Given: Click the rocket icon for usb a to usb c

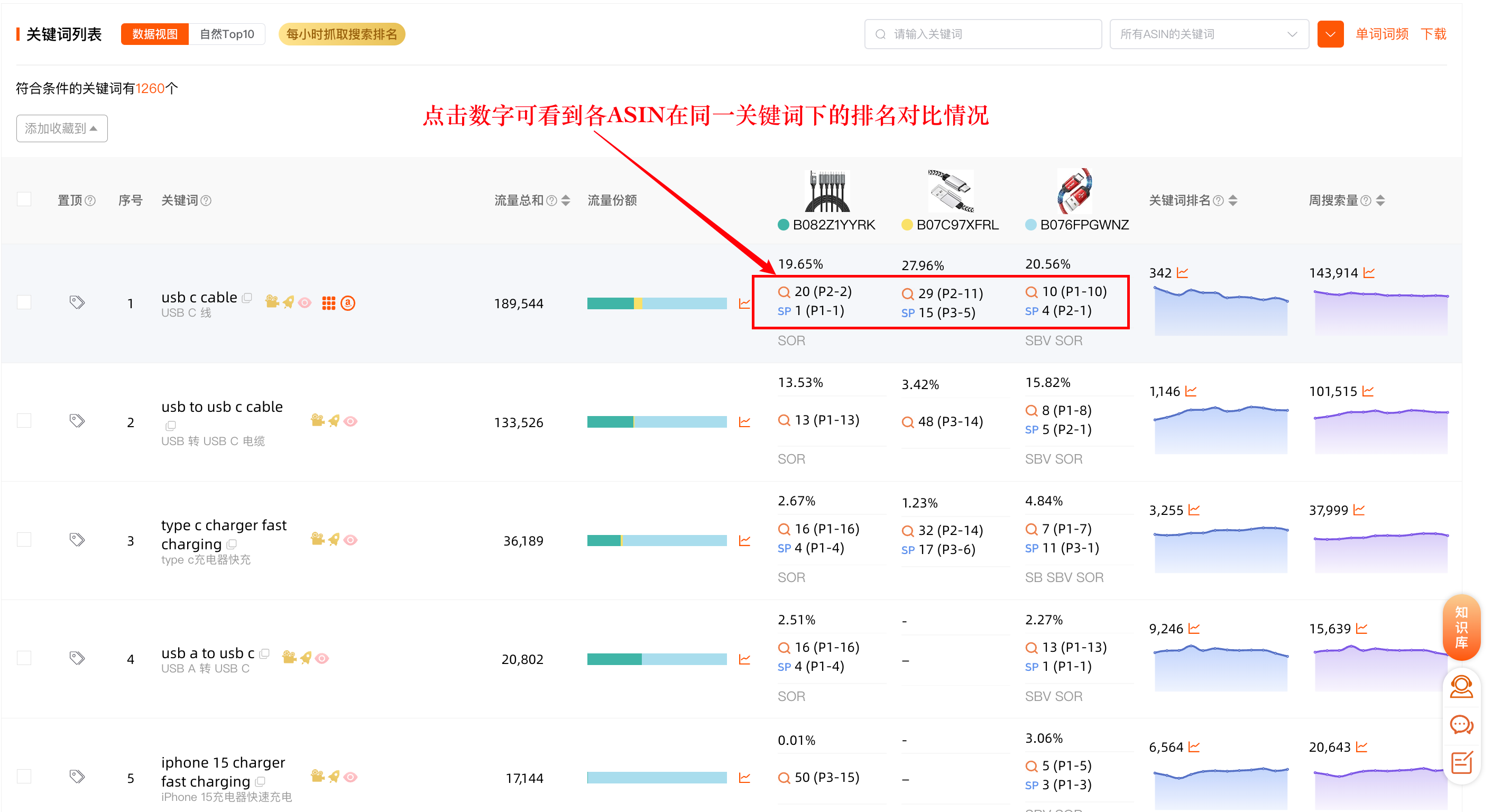Looking at the screenshot, I should click(306, 658).
